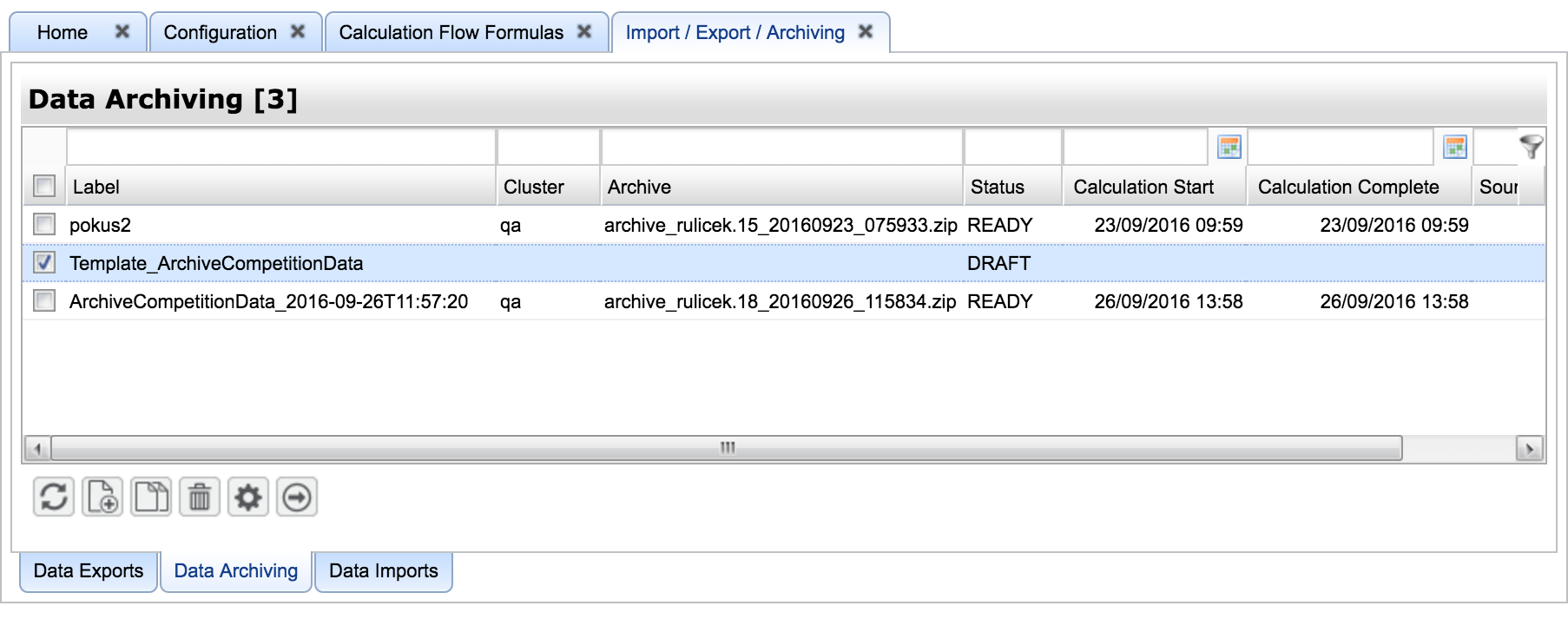Sort by the Label column header
Viewport: 1568px width, 619px height.
[96, 187]
